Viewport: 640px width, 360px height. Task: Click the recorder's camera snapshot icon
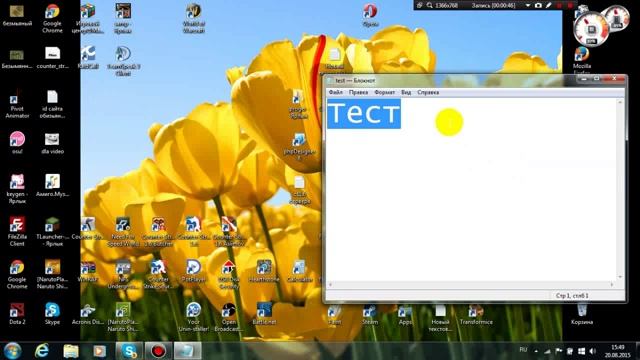click(538, 5)
